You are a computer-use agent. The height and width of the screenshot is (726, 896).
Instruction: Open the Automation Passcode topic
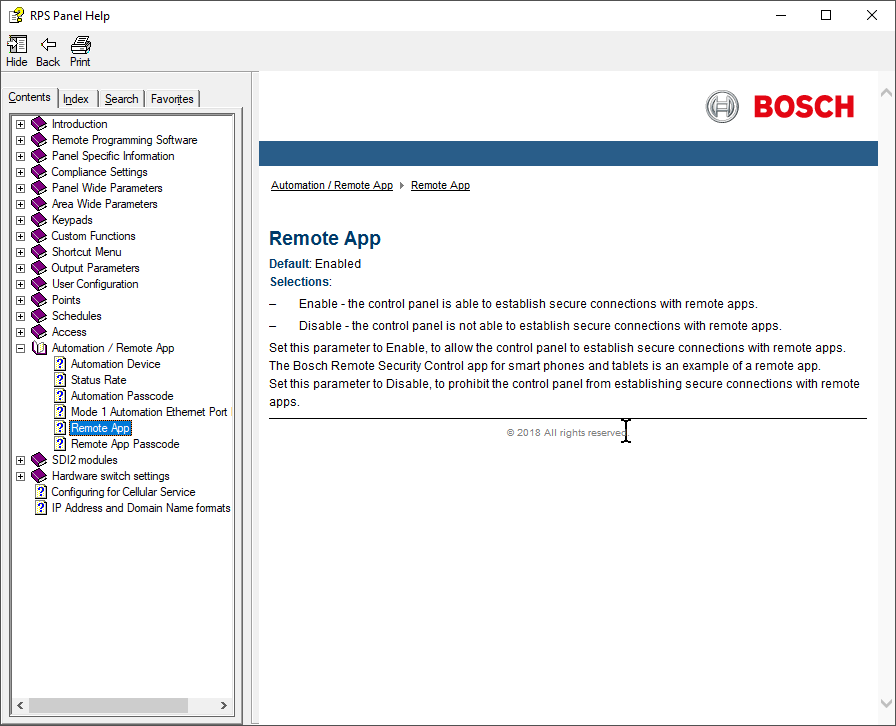[x=122, y=396]
